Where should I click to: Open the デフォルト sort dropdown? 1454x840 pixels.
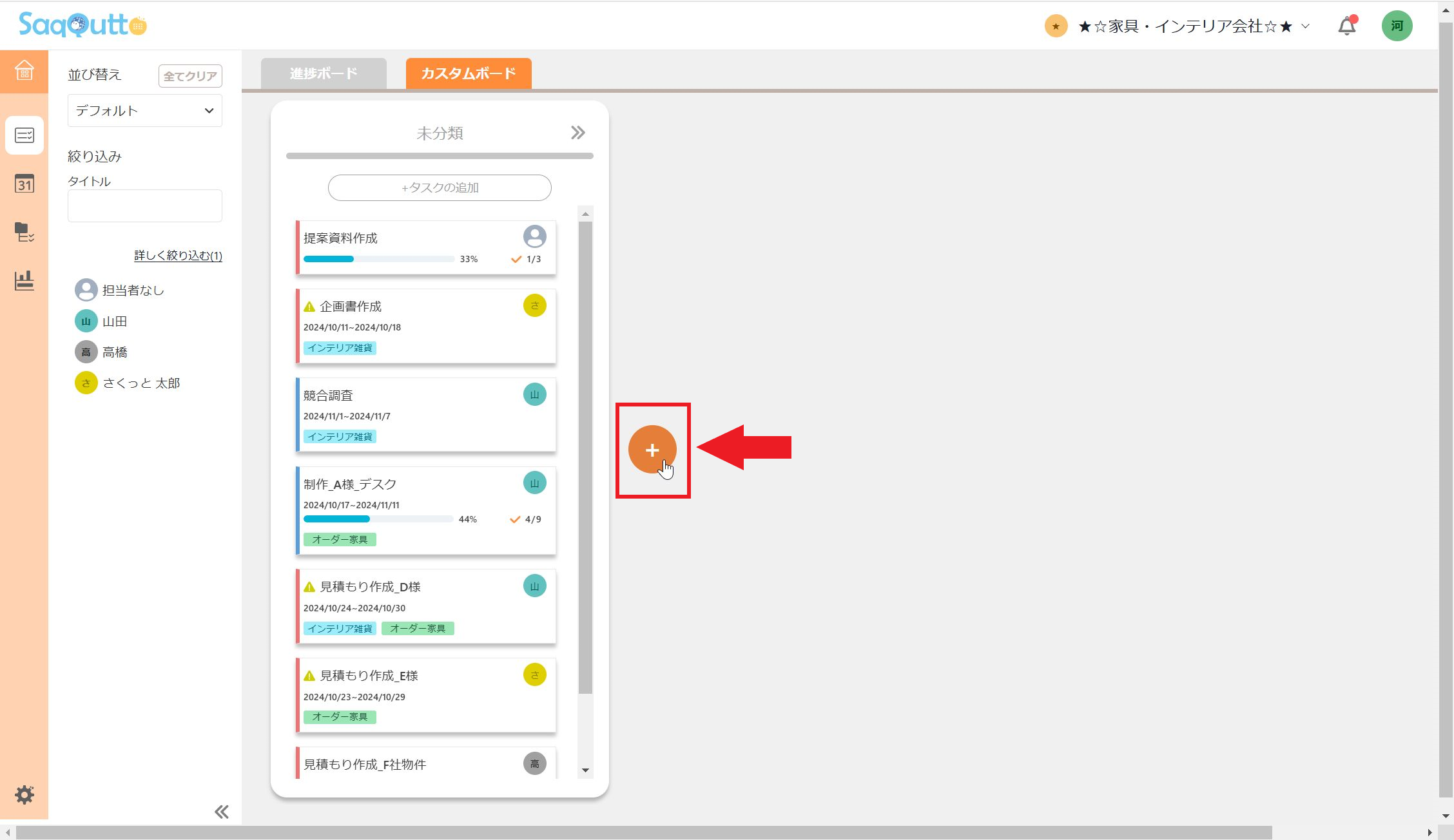144,111
